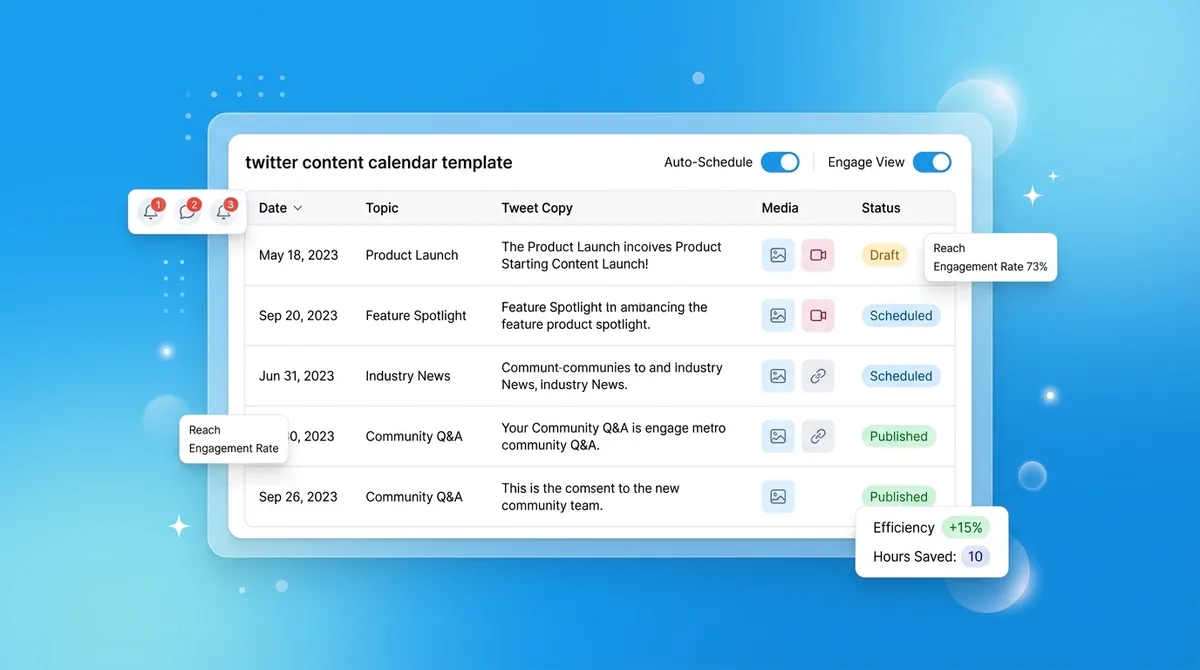Select the image media icon on Product Launch row
Image resolution: width=1200 pixels, height=670 pixels.
point(778,255)
